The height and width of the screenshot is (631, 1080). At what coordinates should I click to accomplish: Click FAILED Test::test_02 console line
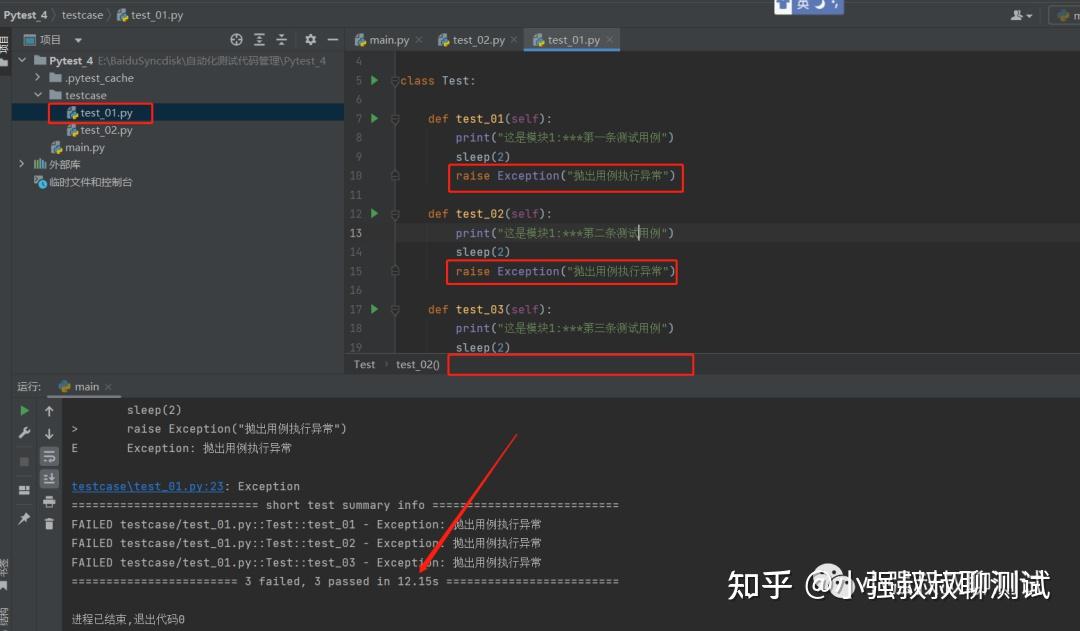coord(307,544)
